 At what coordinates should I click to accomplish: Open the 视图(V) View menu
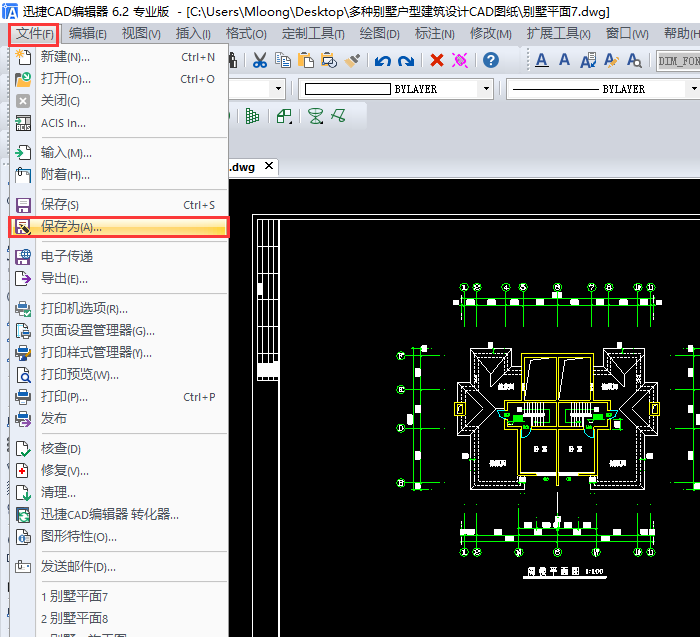pos(141,33)
